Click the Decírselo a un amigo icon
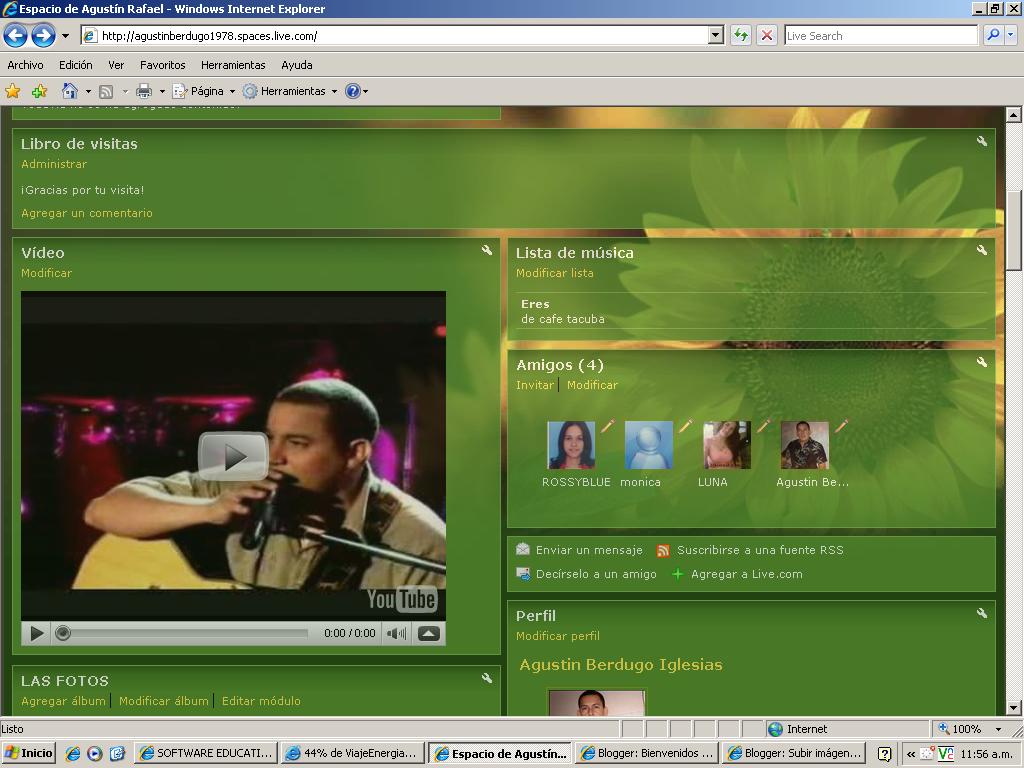Screen dimensions: 1024x768 tap(523, 574)
